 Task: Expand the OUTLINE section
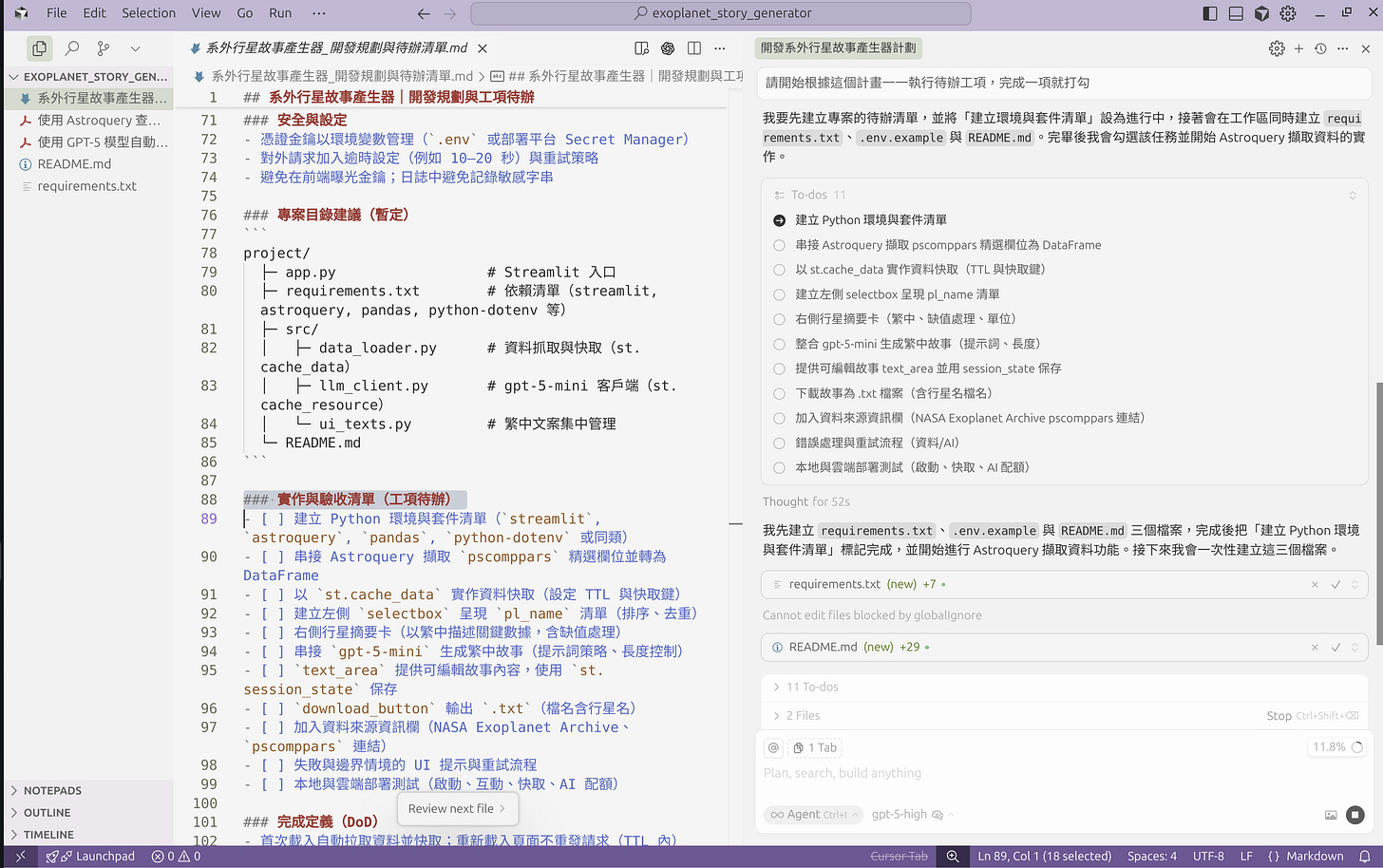click(47, 813)
